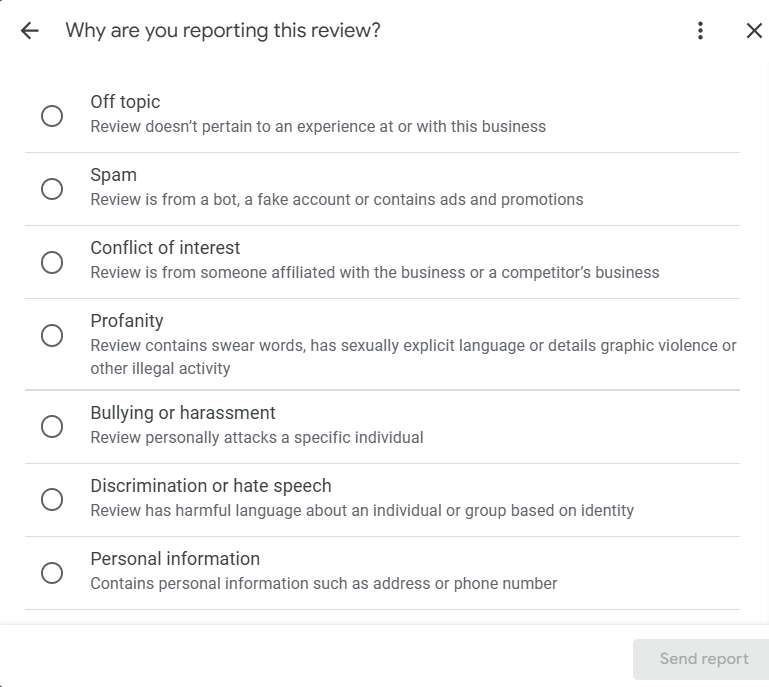Image resolution: width=769 pixels, height=687 pixels.
Task: Click 'Review doesn't pertain to an experience' description
Action: (318, 127)
